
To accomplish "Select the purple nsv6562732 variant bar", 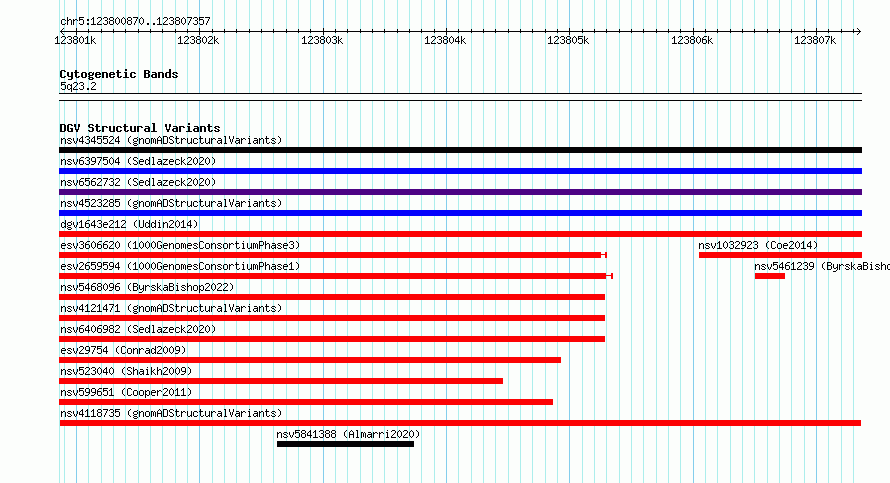I will click(460, 192).
